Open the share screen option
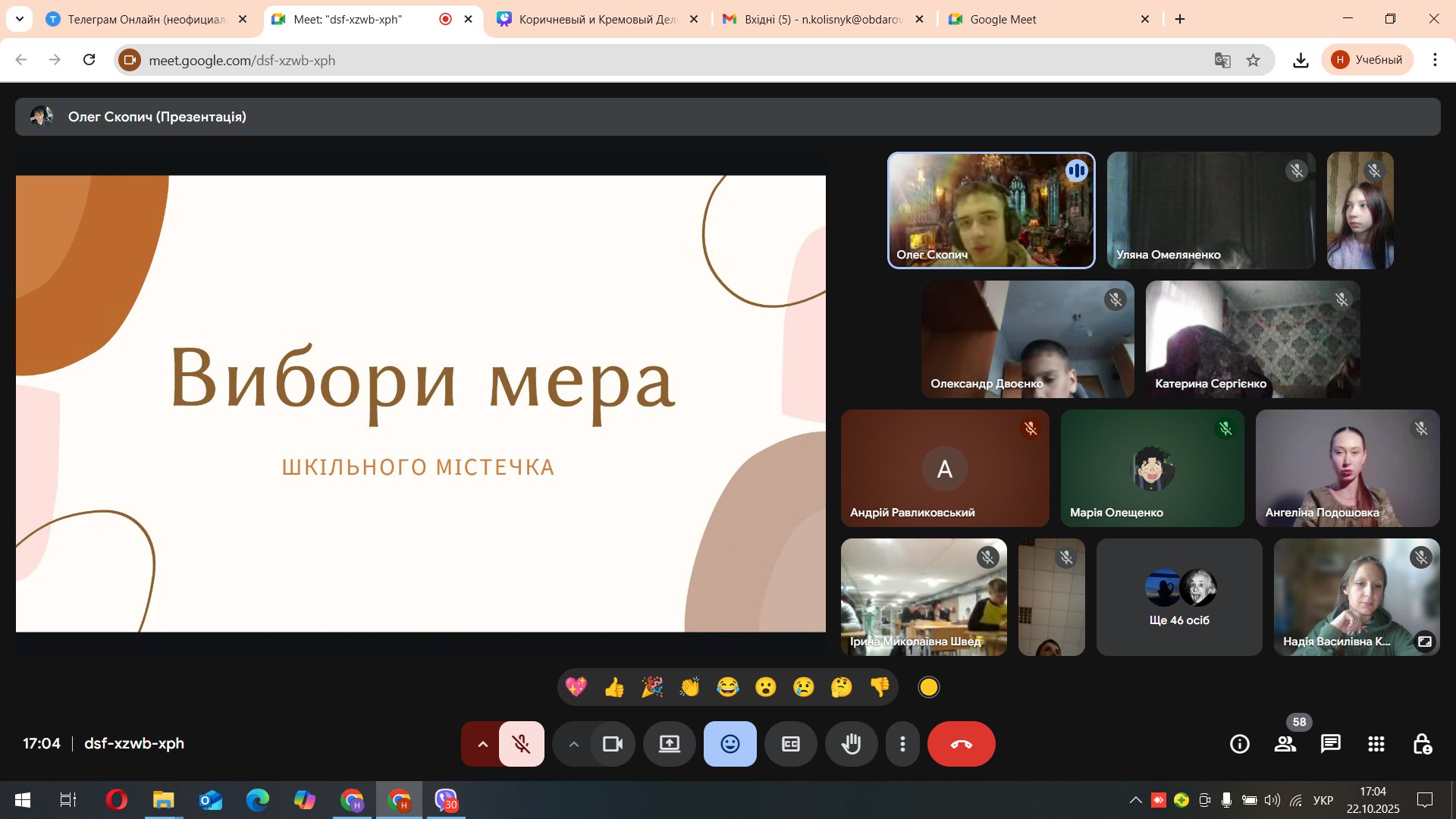 [669, 744]
